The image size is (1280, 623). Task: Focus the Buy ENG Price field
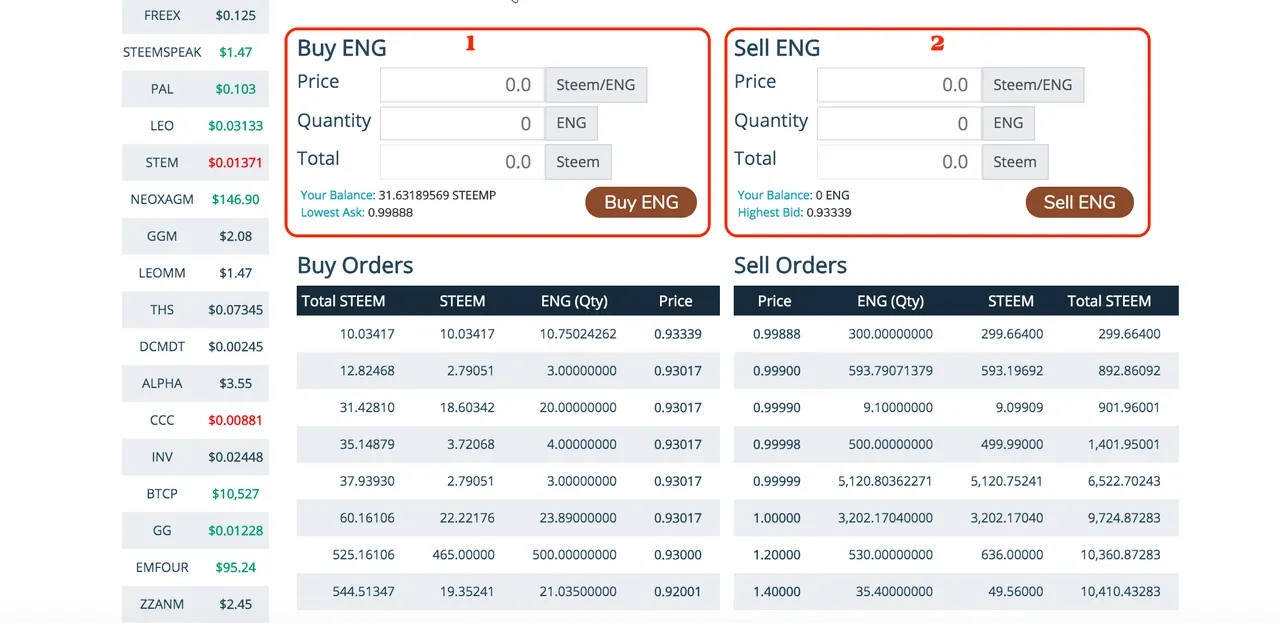tap(462, 85)
